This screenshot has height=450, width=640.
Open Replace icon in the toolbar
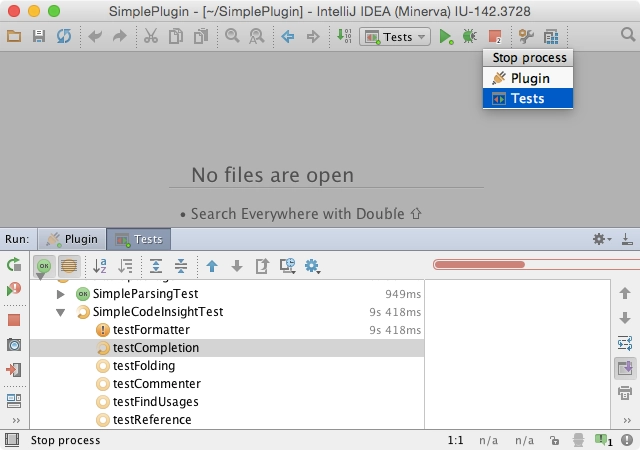(x=257, y=36)
